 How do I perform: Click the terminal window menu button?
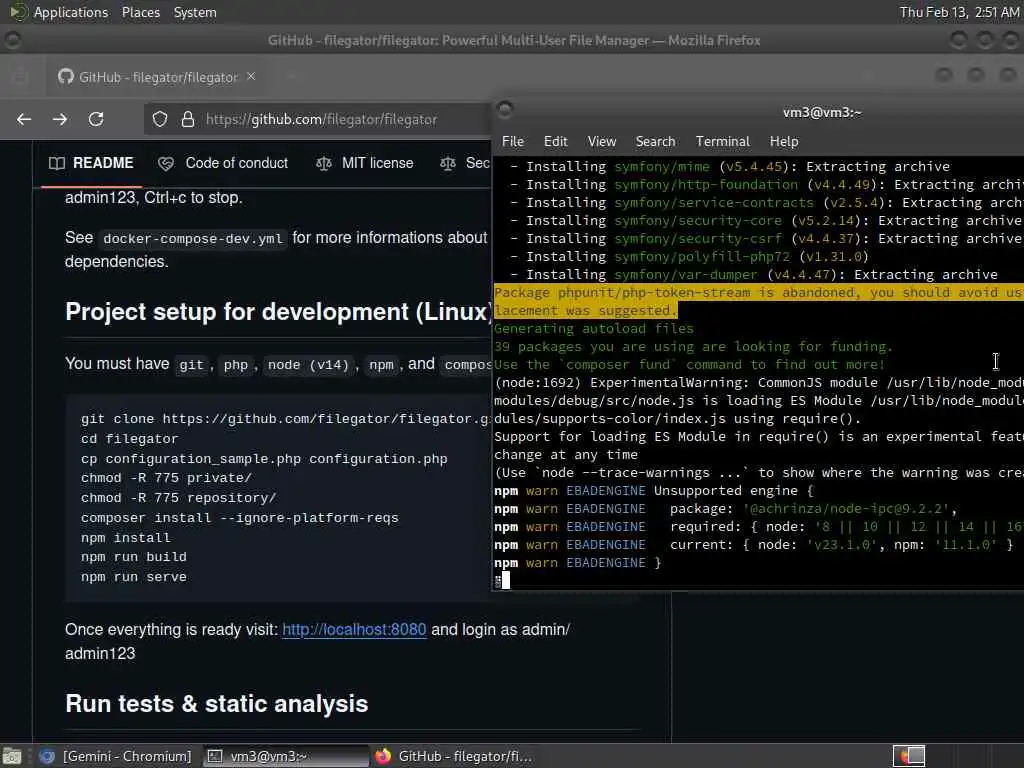click(505, 109)
